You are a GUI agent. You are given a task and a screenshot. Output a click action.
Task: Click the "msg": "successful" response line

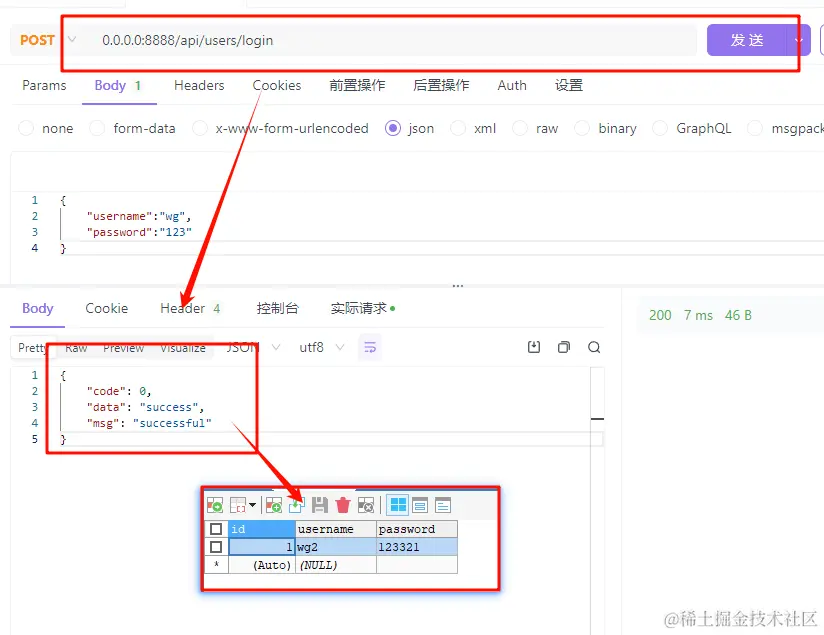click(x=149, y=423)
